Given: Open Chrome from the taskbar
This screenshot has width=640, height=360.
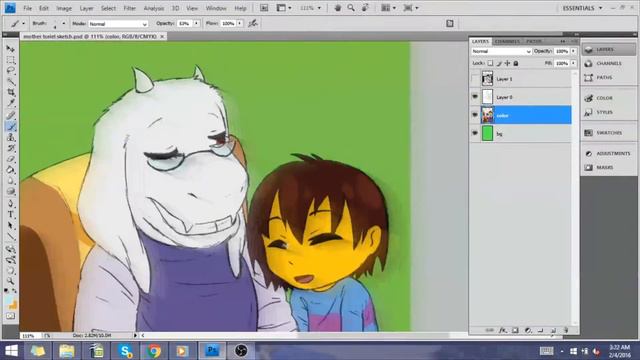Looking at the screenshot, I should coord(154,351).
